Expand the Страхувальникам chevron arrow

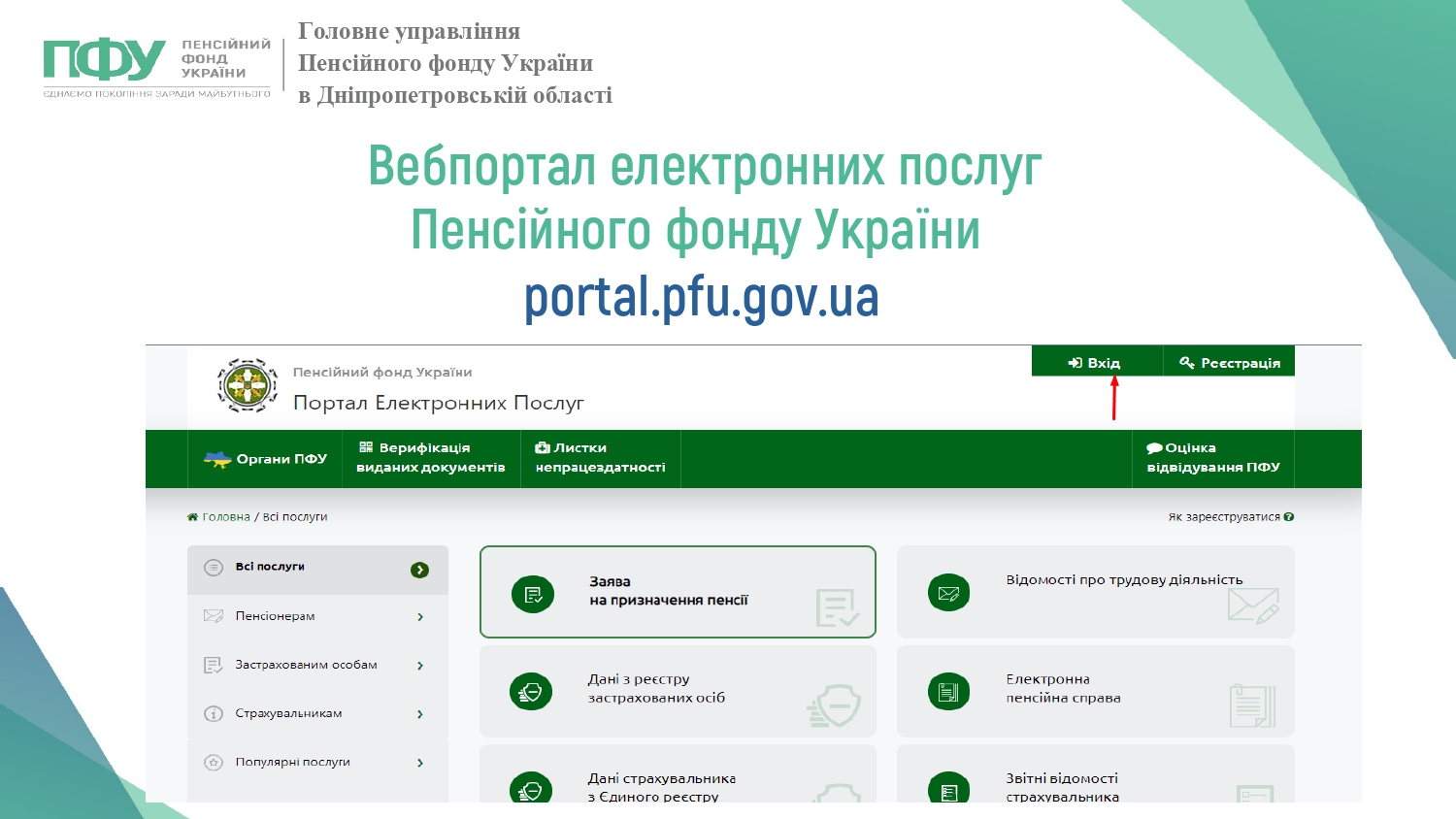click(x=420, y=714)
